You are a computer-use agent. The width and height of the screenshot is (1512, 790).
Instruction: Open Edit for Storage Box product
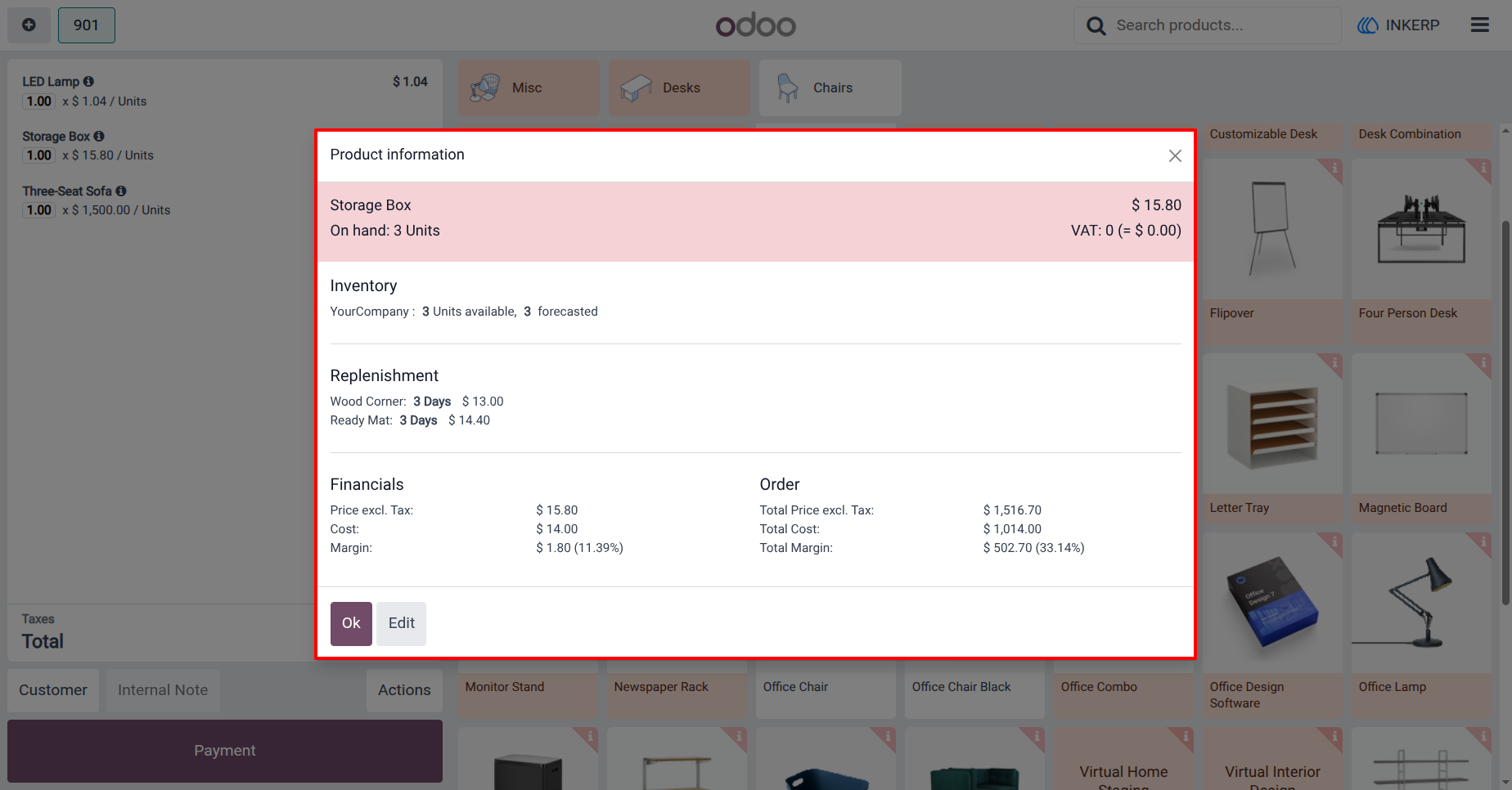[401, 623]
